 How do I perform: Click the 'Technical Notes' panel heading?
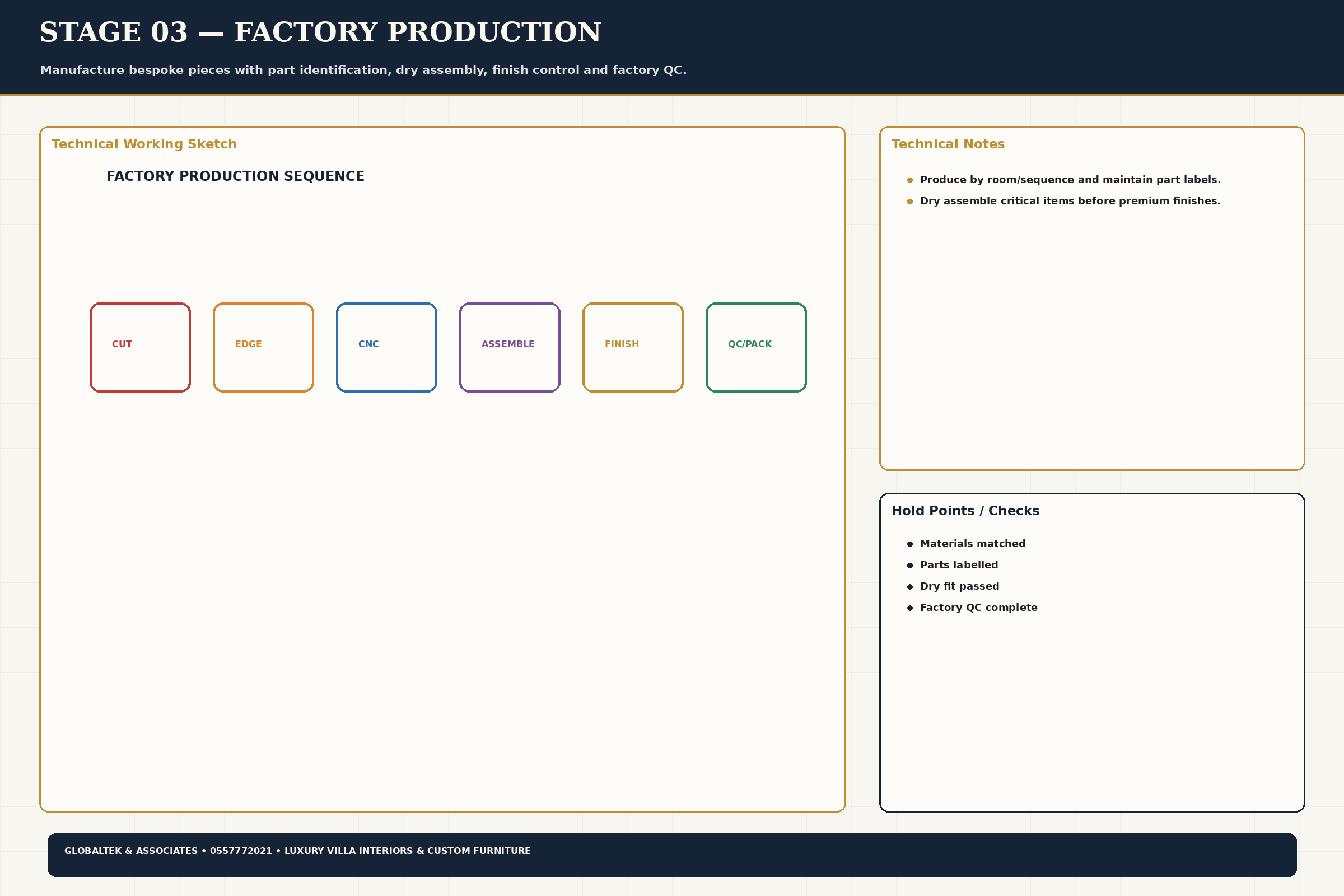(x=948, y=144)
